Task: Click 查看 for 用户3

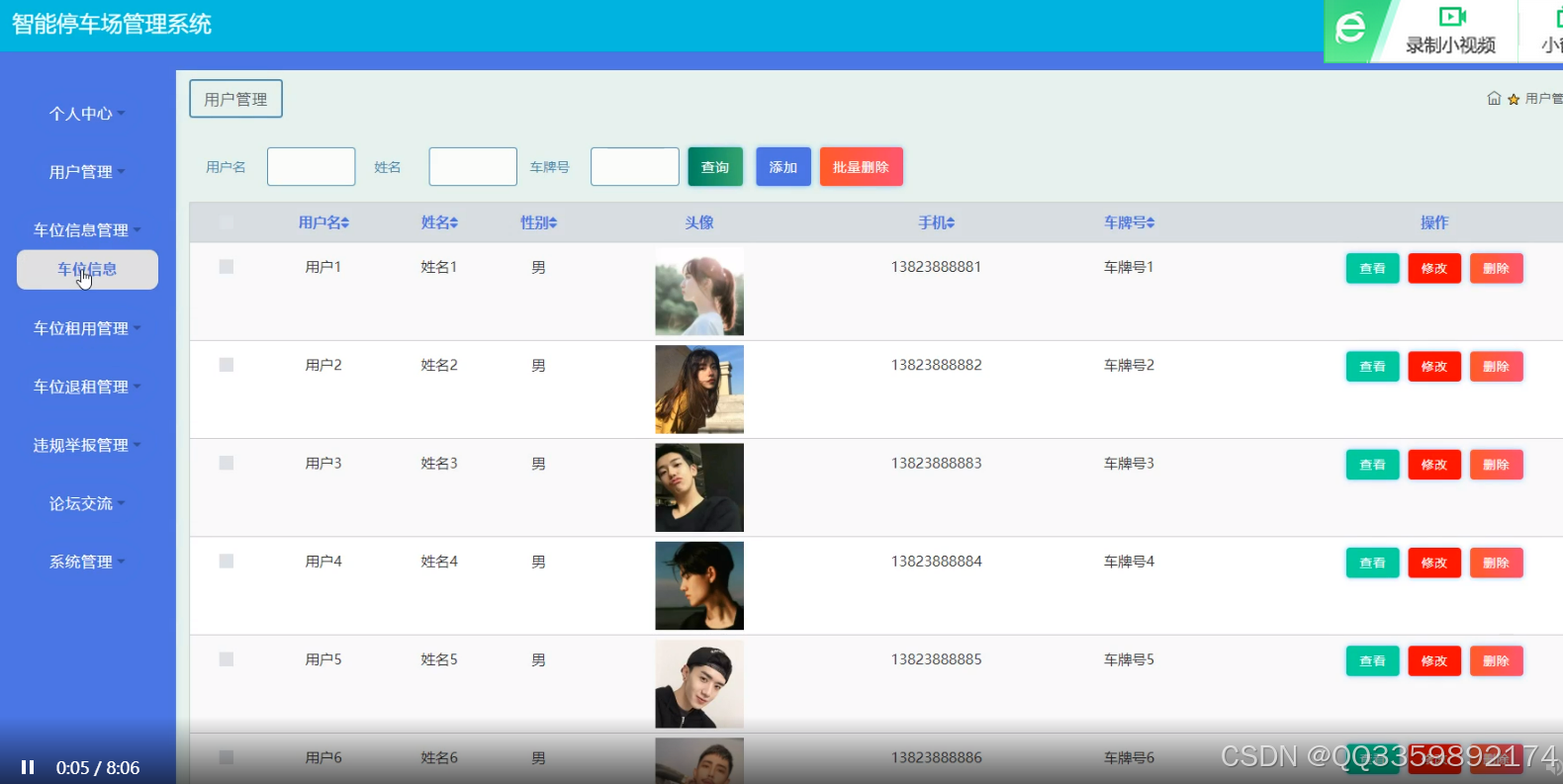Action: (1372, 465)
